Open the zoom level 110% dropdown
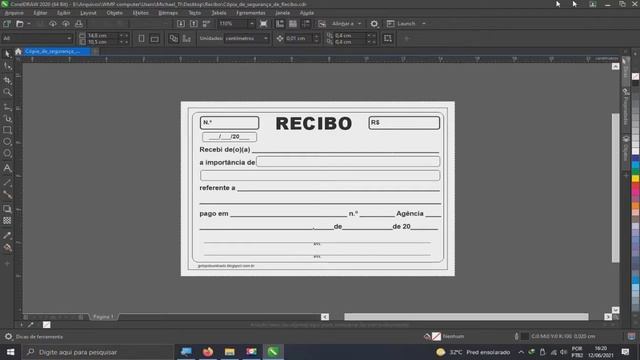This screenshot has height=360, width=640. tap(251, 24)
